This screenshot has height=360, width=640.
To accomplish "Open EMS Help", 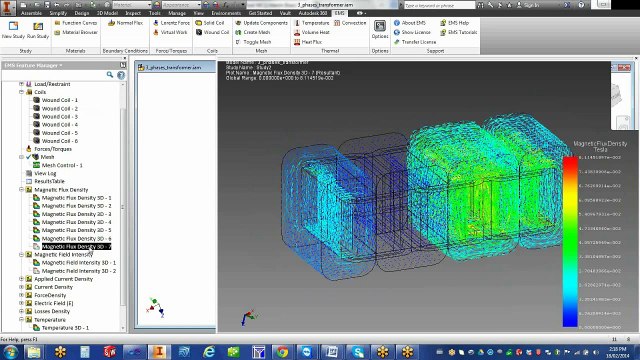I will click(x=454, y=23).
